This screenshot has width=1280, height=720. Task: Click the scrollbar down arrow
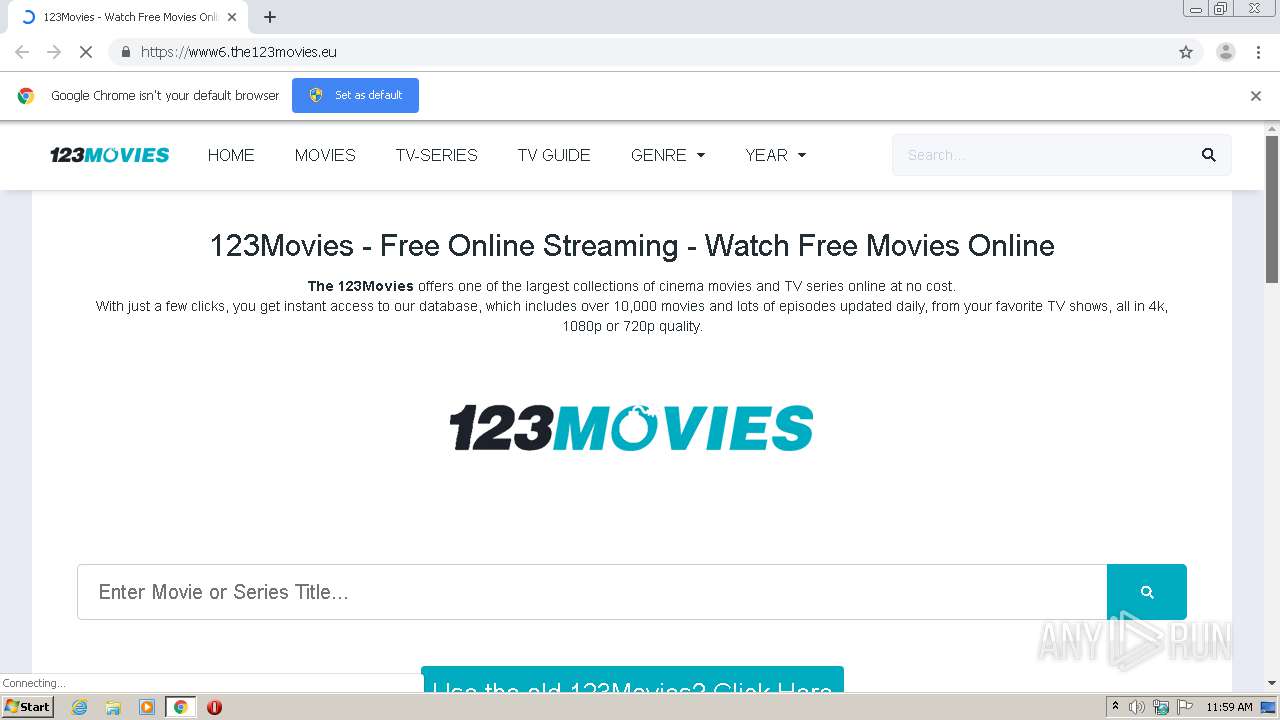[x=1272, y=683]
